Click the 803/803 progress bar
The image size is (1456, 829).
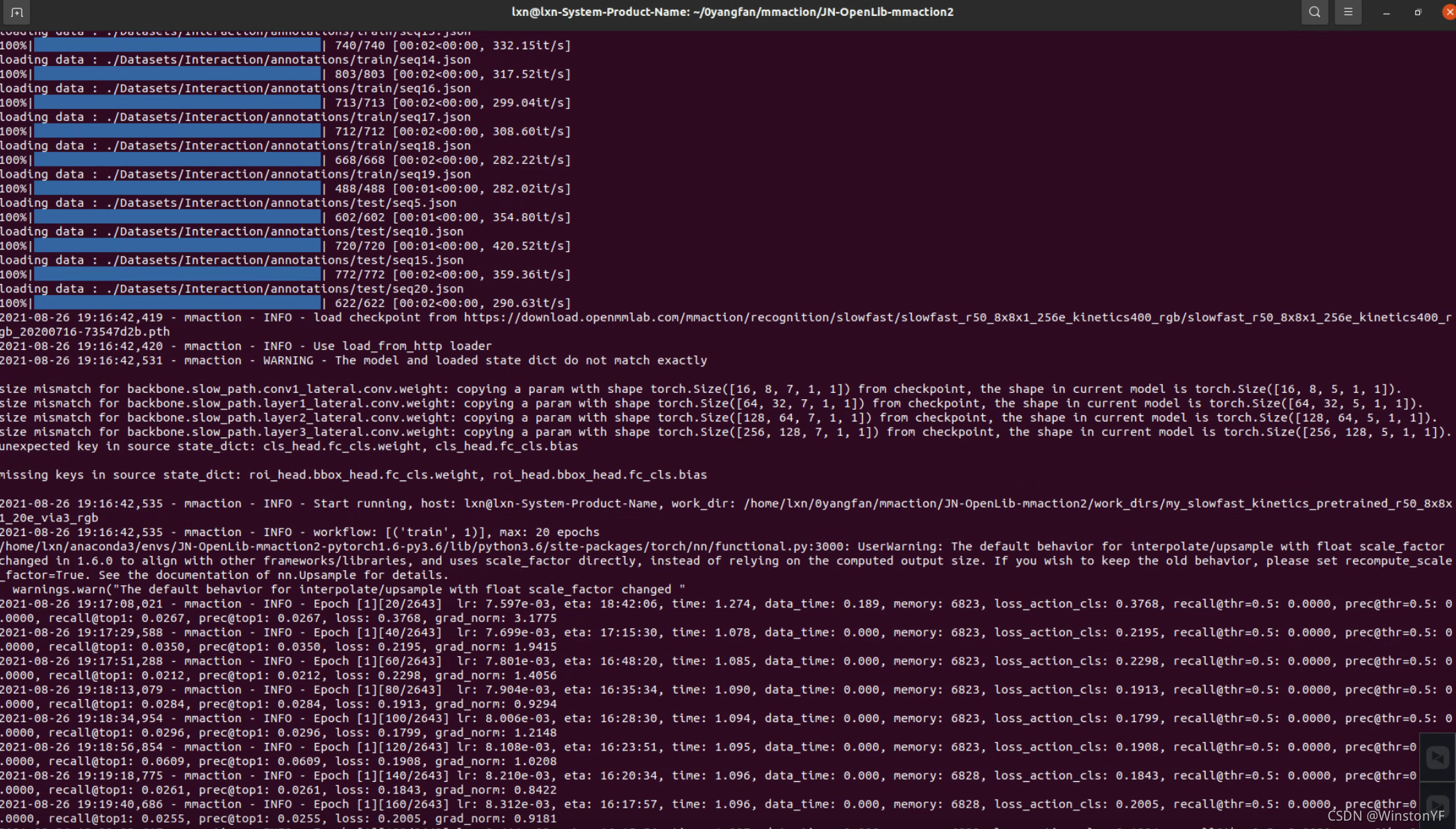[x=178, y=74]
